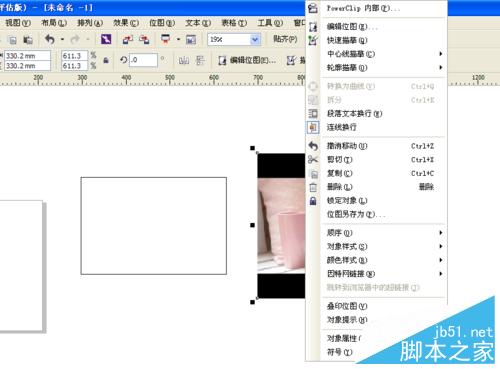Click the scissors cut icon in context menu
The width and height of the screenshot is (500, 369).
pyautogui.click(x=313, y=159)
